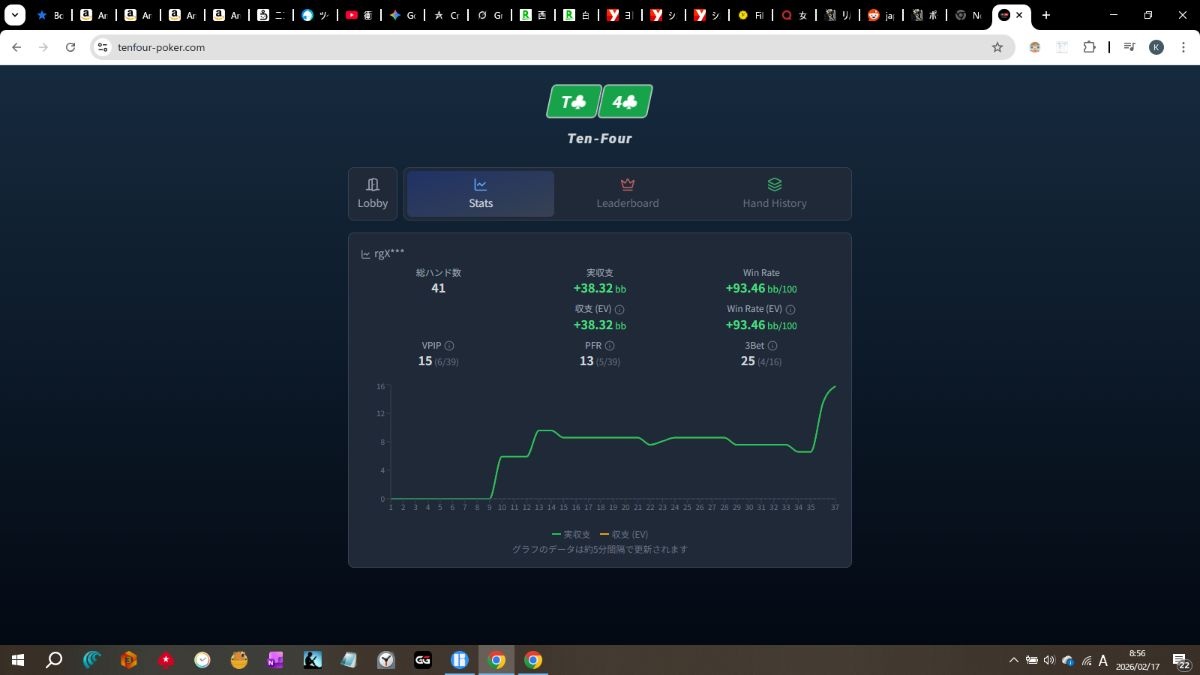Show hidden system tray icons
This screenshot has width=1200, height=675.
click(1014, 660)
